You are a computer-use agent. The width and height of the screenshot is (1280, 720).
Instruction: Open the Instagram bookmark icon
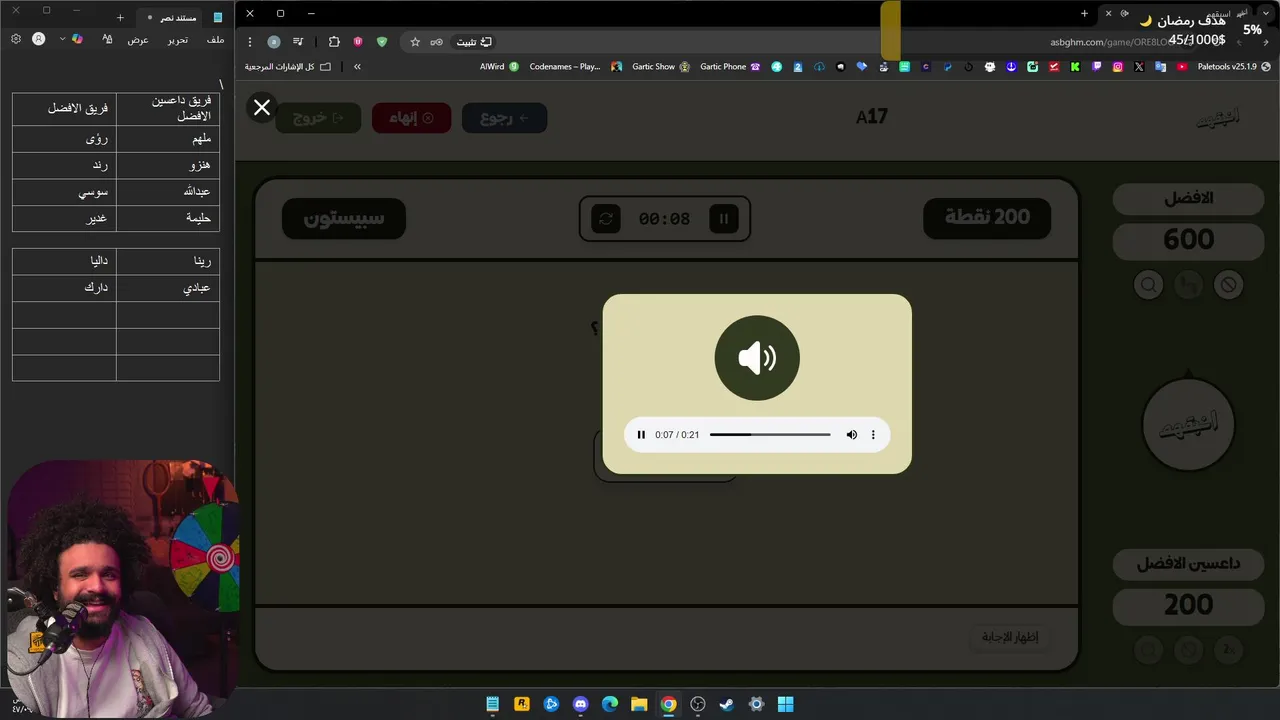coord(1117,67)
